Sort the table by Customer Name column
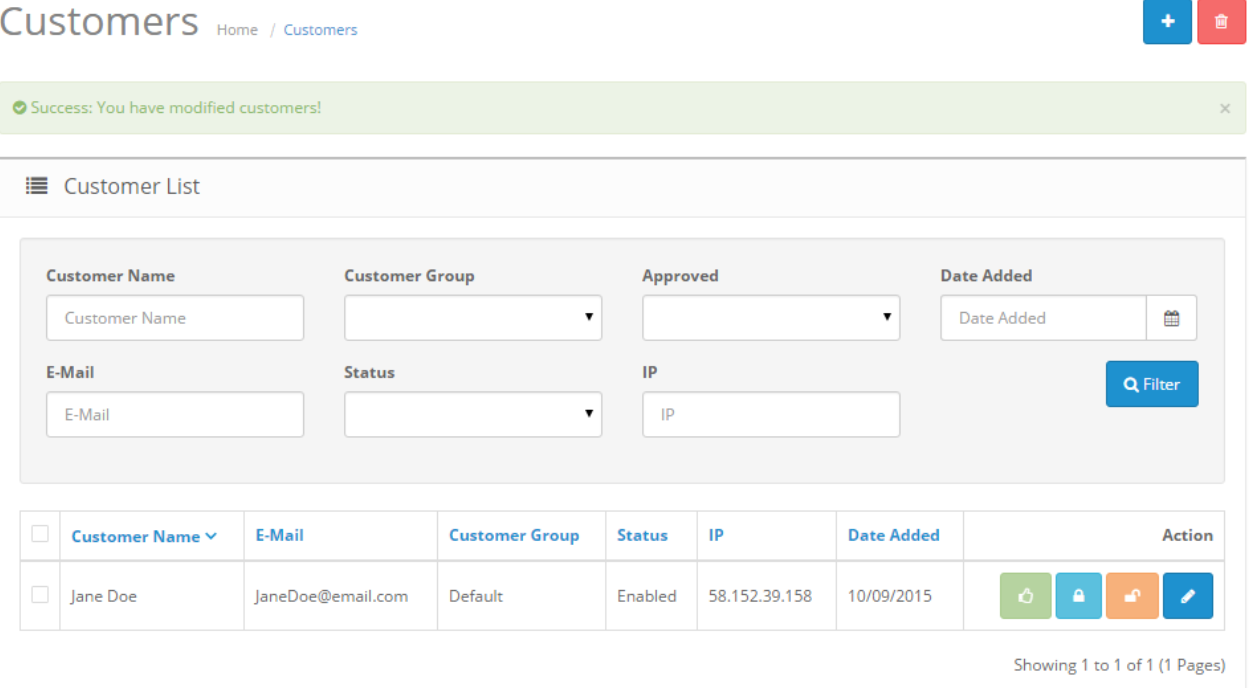The height and width of the screenshot is (688, 1249). click(143, 536)
